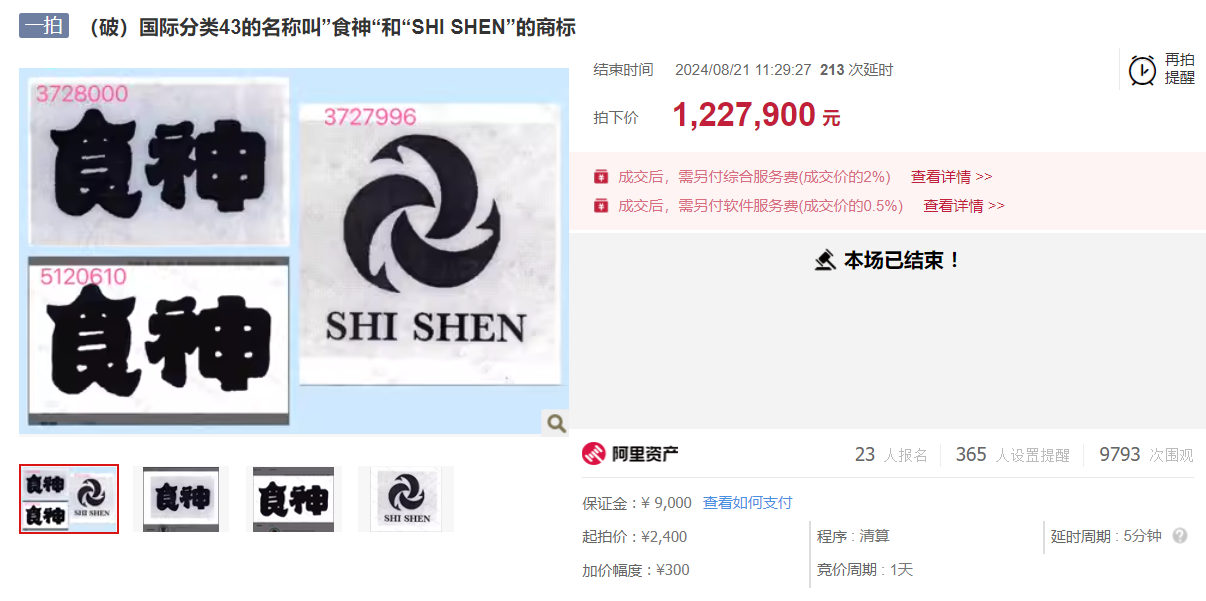Click the auction title text
1206x601 pixels.
tap(332, 27)
